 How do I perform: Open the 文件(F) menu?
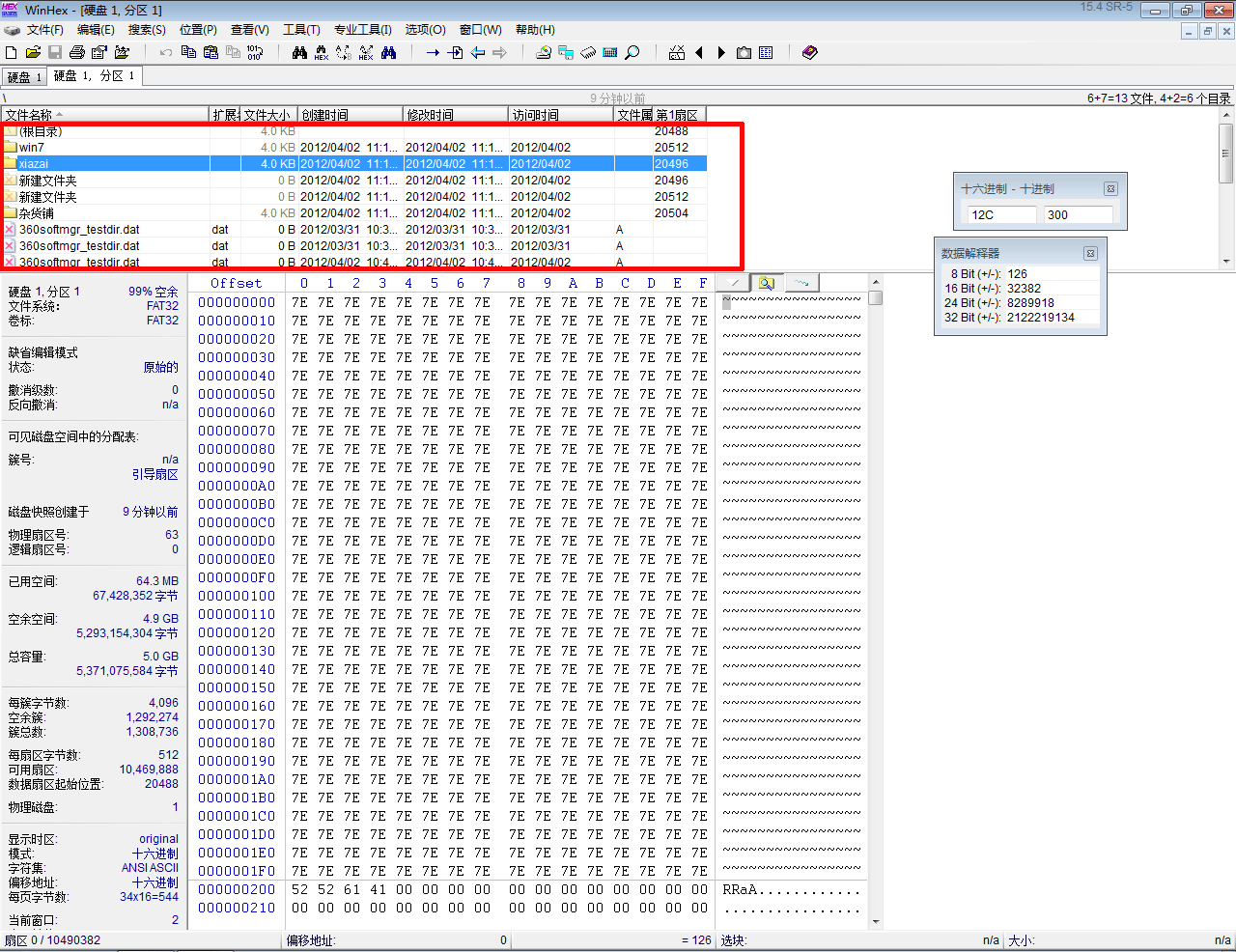pos(44,30)
